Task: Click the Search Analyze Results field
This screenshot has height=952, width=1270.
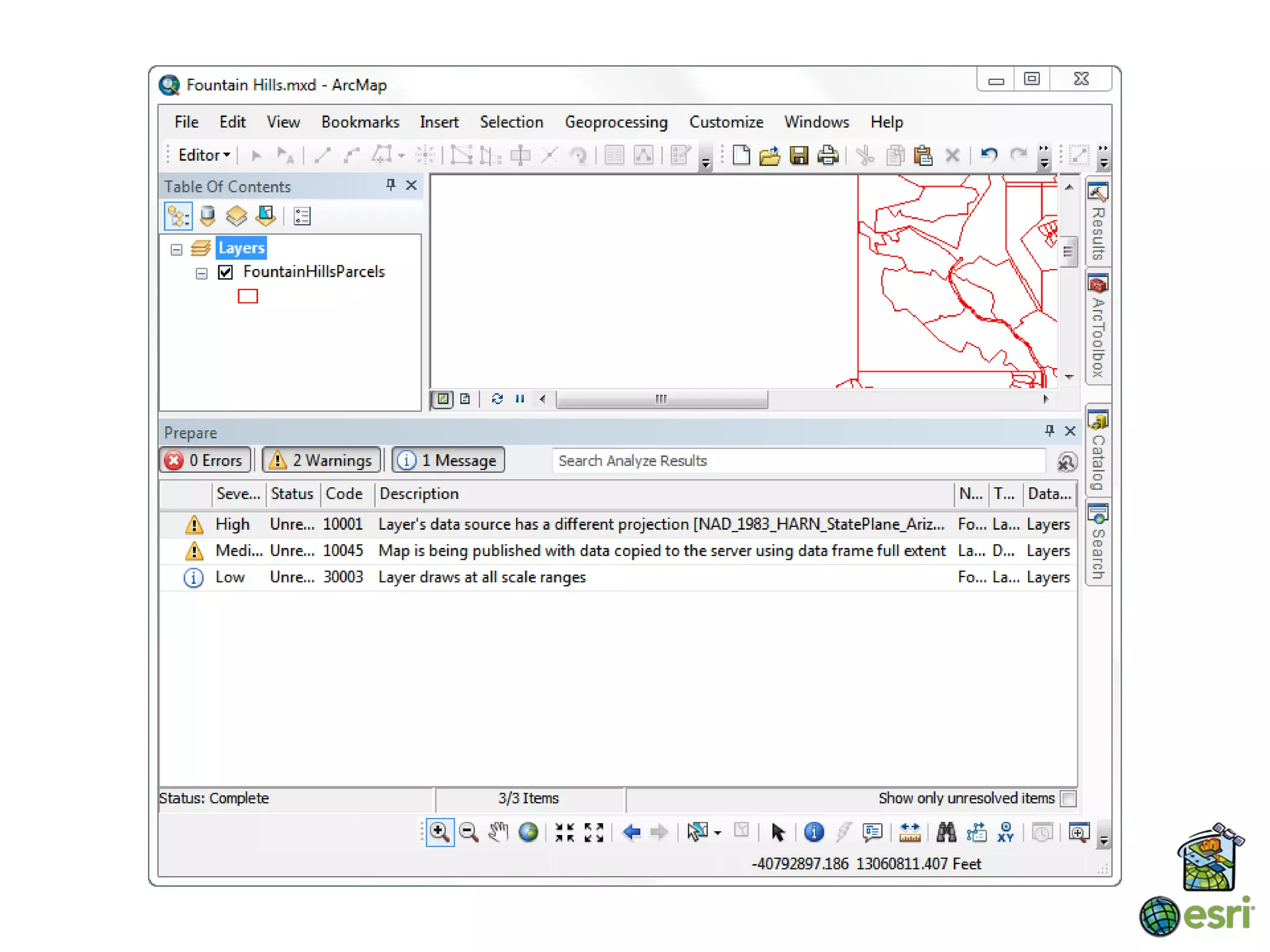Action: tap(797, 461)
